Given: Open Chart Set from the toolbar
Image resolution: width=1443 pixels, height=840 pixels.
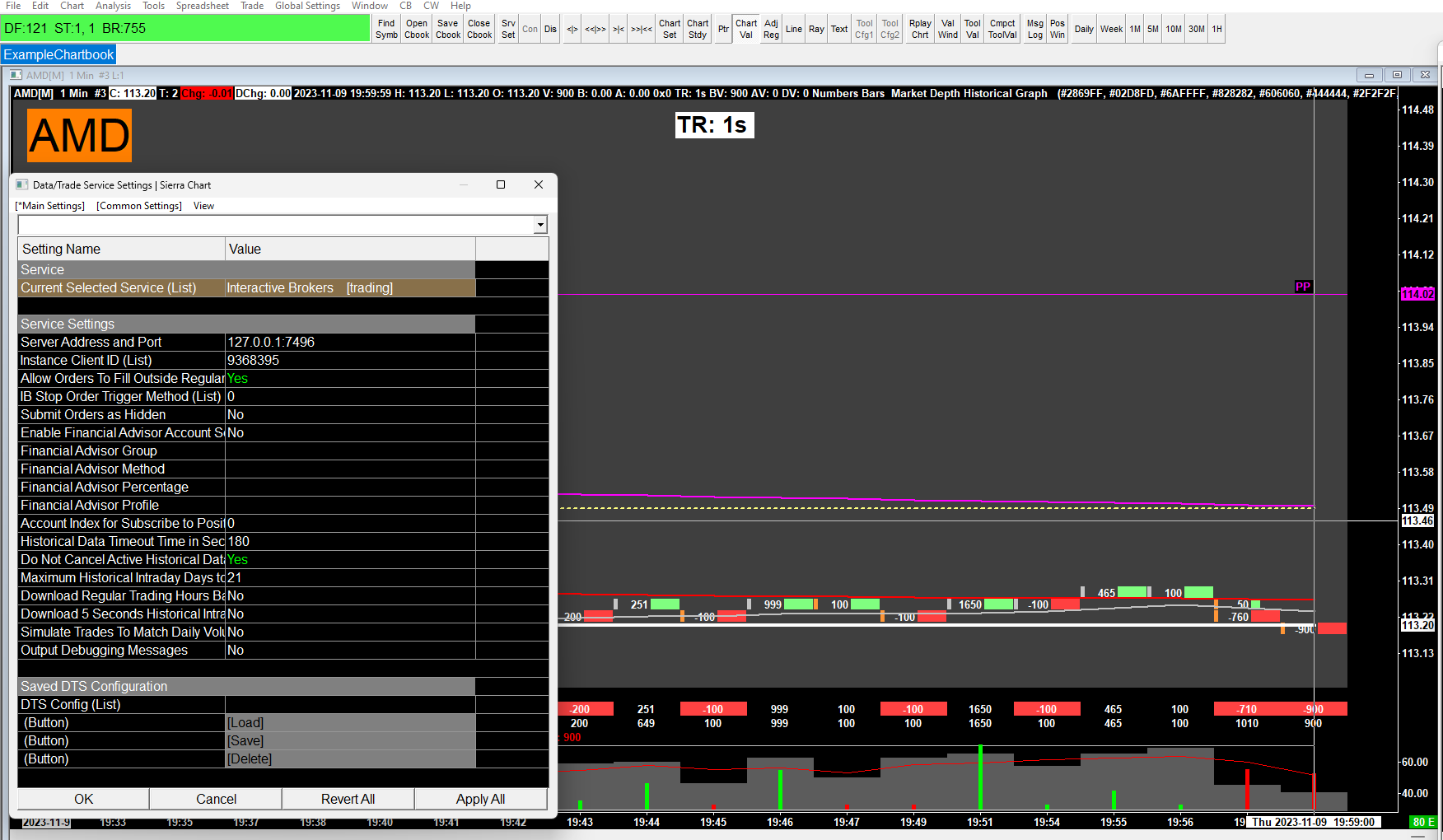Looking at the screenshot, I should pos(670,29).
